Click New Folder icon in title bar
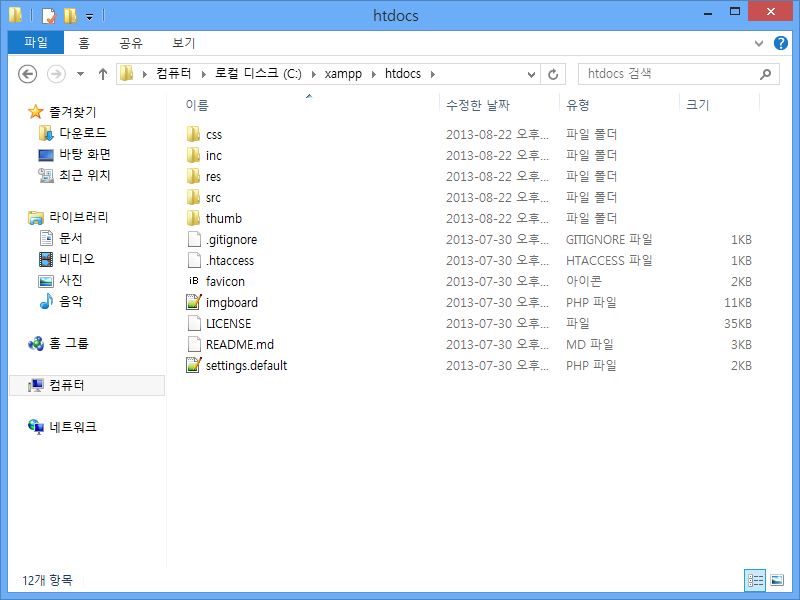The image size is (800, 600). pos(70,15)
